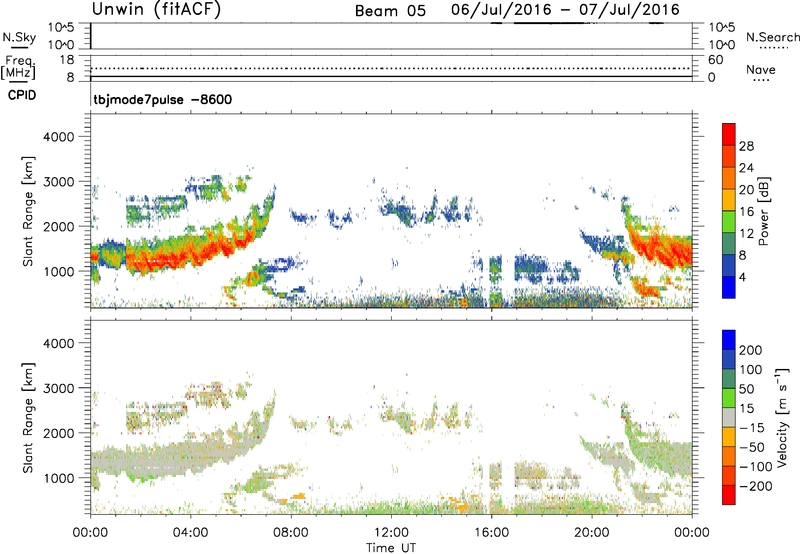
Task: Click the 'N.Sky' legend label
Action: [19, 37]
